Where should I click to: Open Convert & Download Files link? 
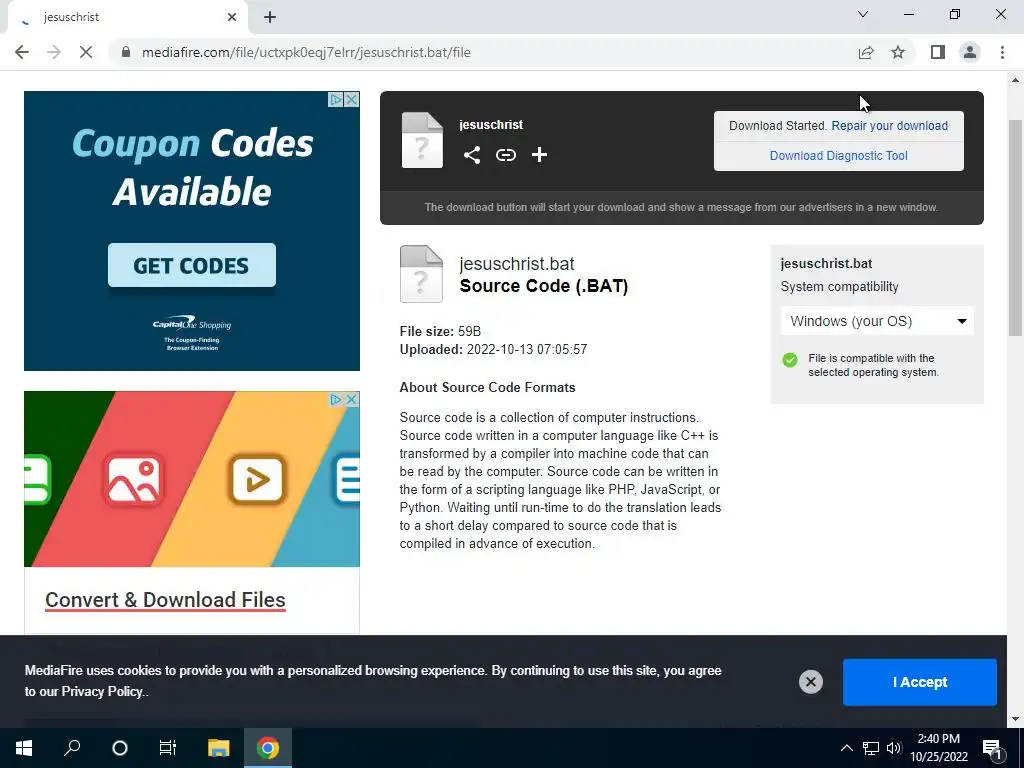point(165,600)
